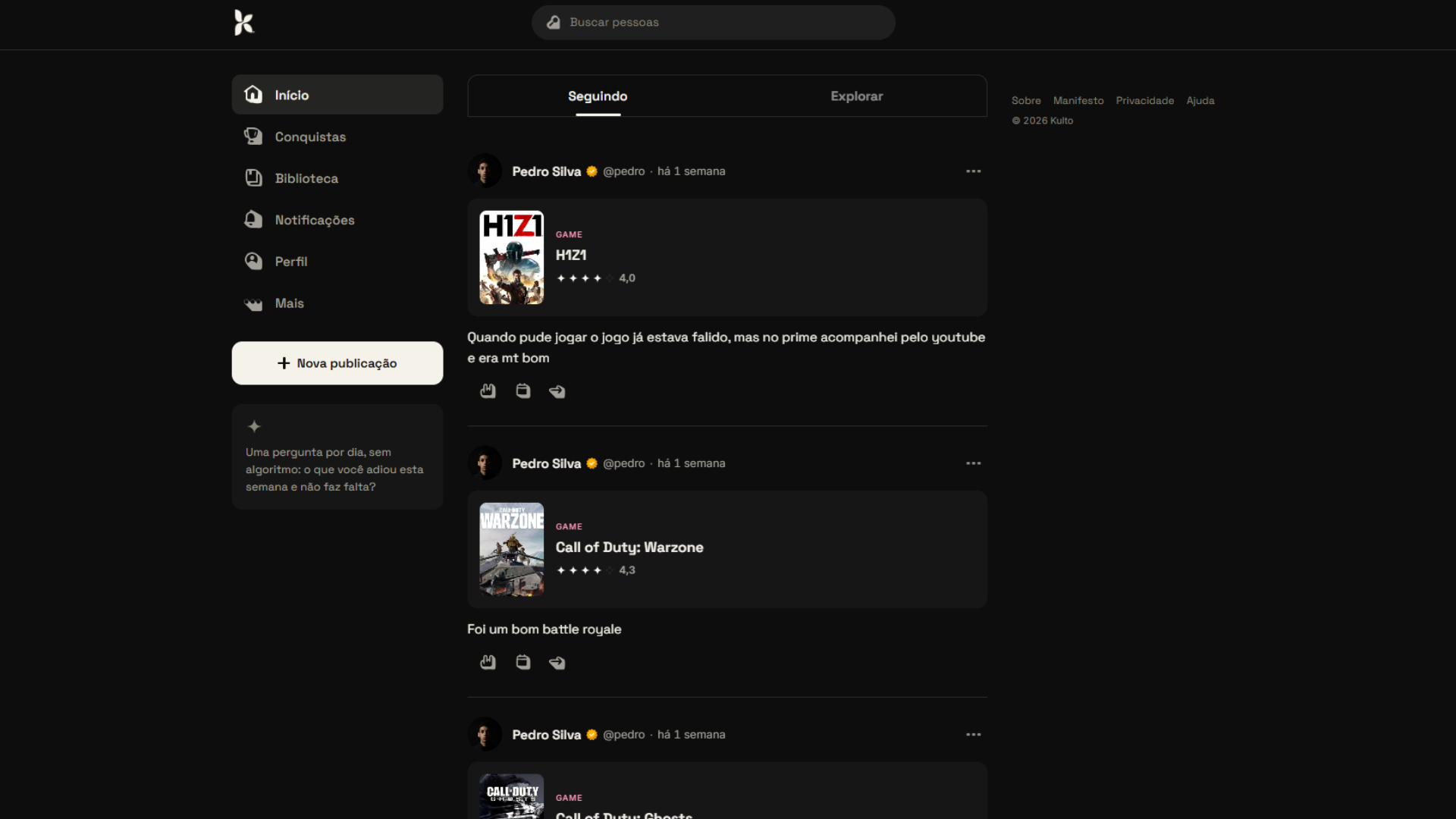Image resolution: width=1456 pixels, height=819 pixels.
Task: Click the Biblioteca book icon
Action: point(253,177)
